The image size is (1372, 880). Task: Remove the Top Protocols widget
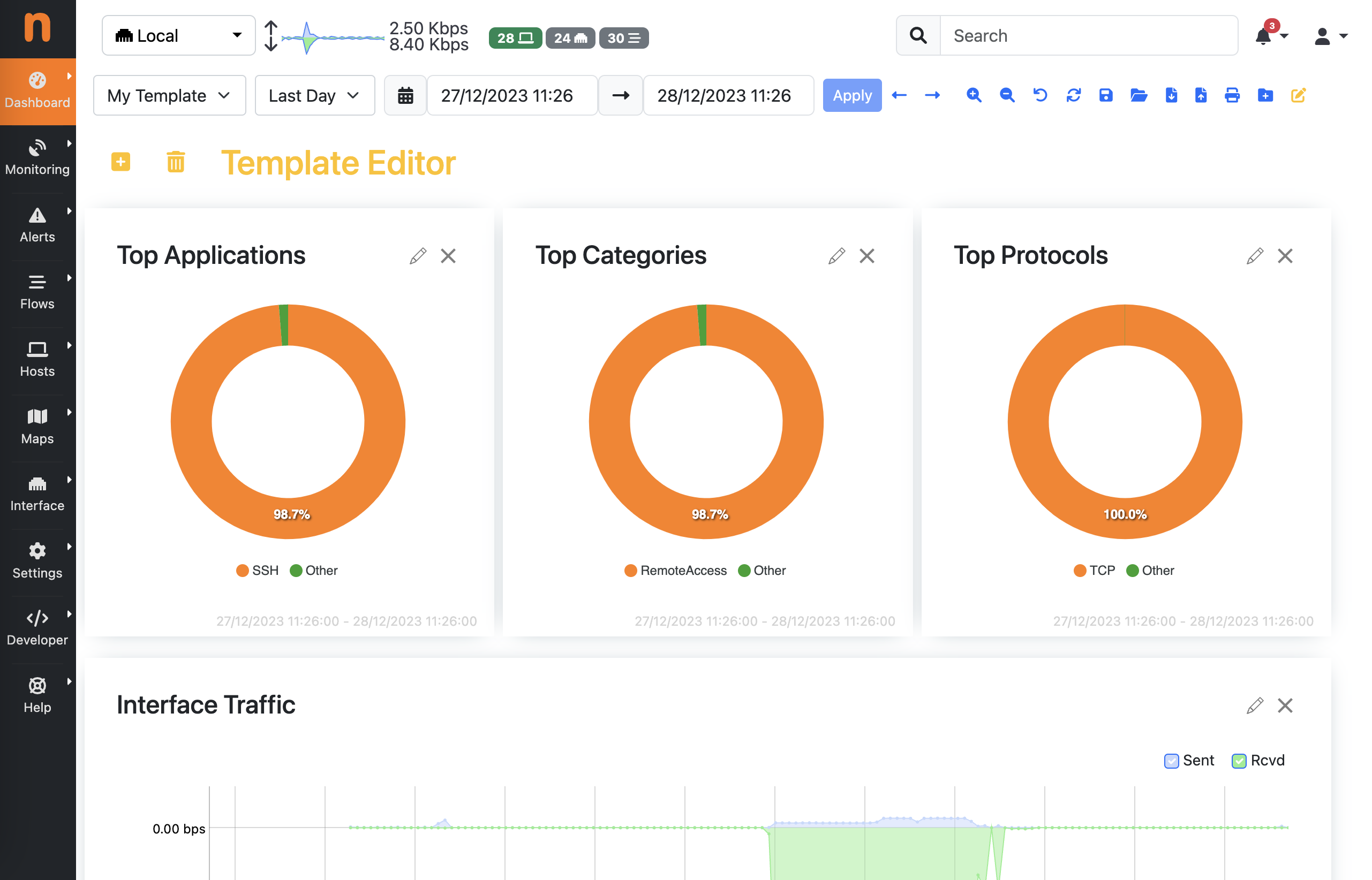[x=1285, y=256]
